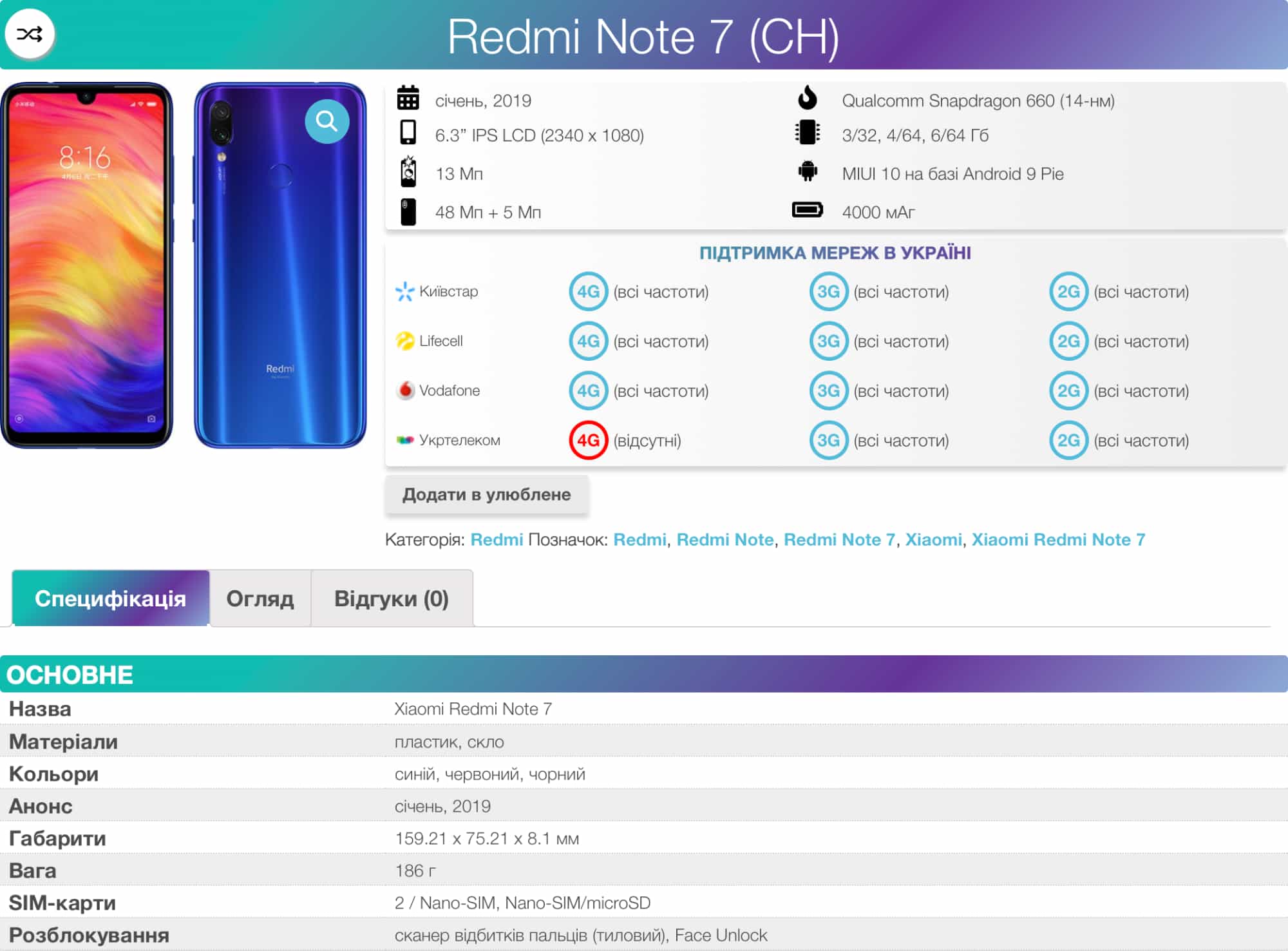Screen dimensions: 1288x951
Task: Click the shuffle random phone icon
Action: [x=30, y=34]
